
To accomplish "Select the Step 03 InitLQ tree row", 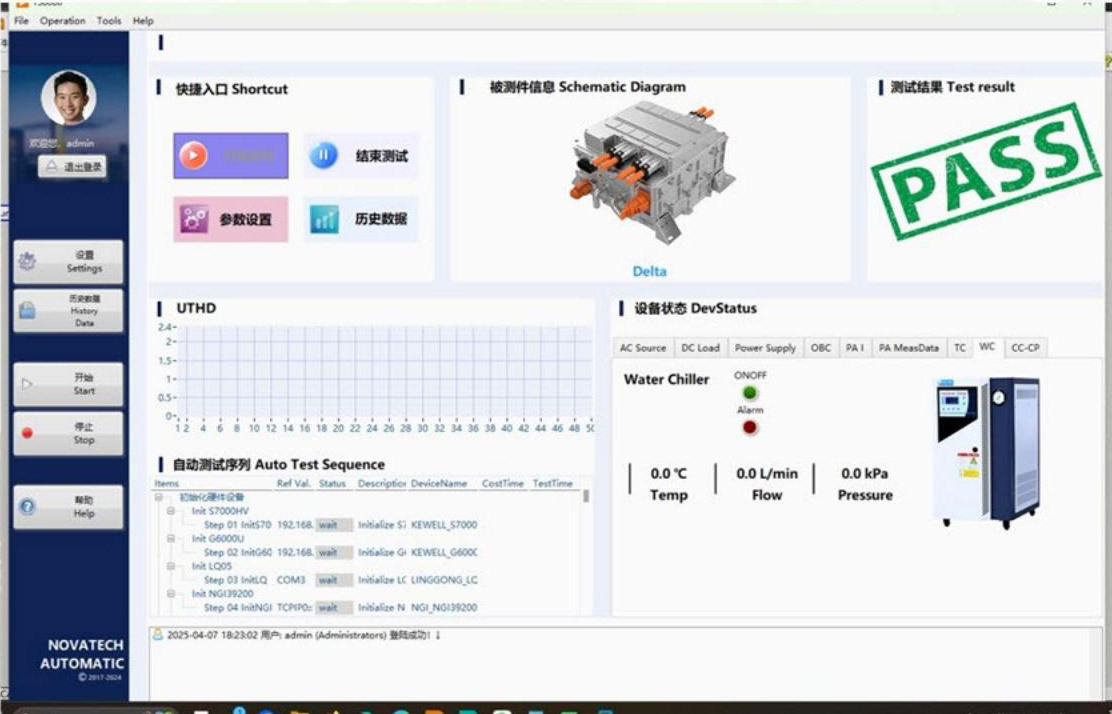I will (x=369, y=580).
